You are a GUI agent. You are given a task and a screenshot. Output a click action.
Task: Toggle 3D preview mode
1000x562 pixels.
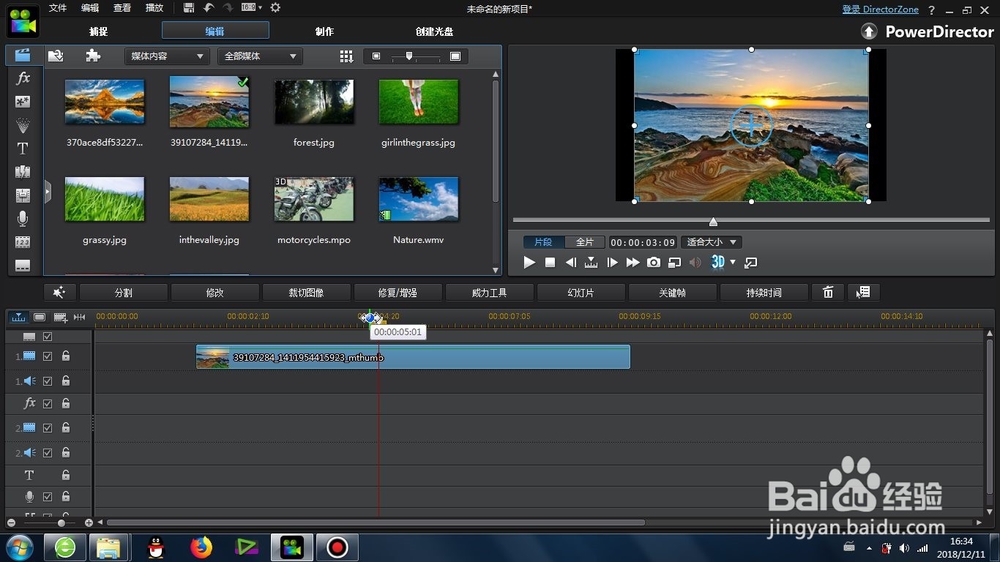click(717, 262)
